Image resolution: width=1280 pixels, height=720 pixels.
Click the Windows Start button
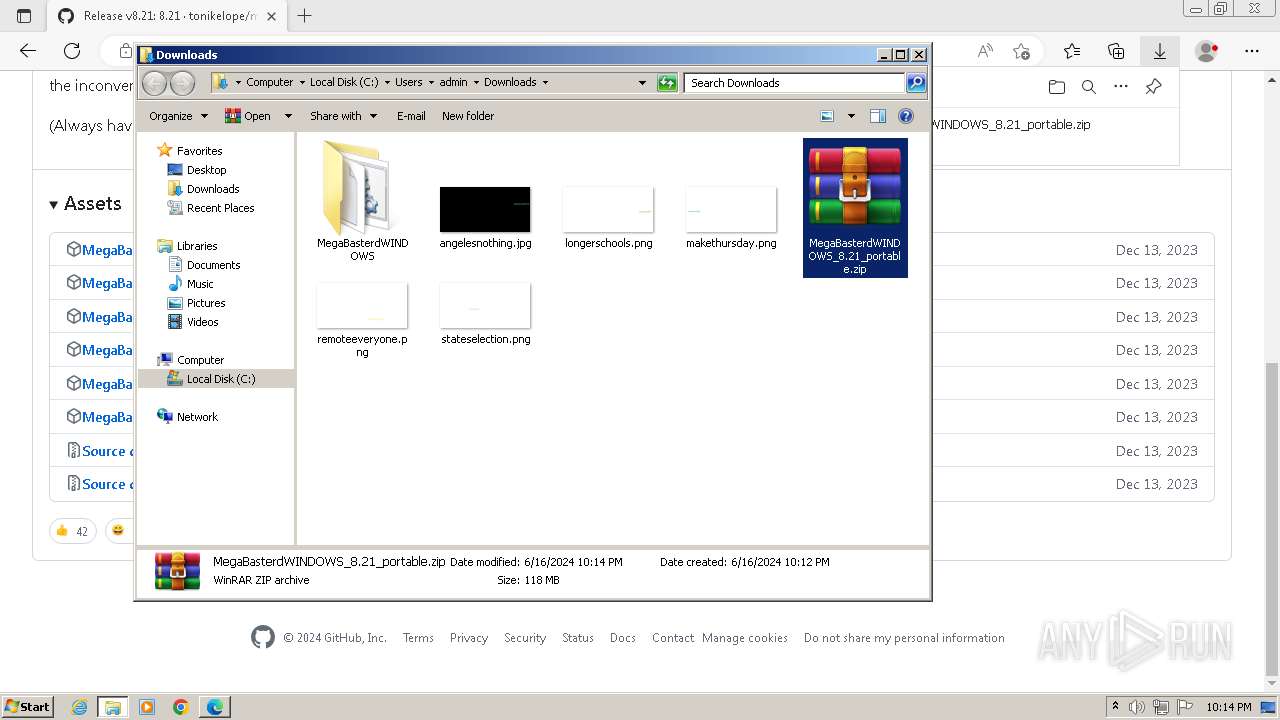tap(27, 707)
